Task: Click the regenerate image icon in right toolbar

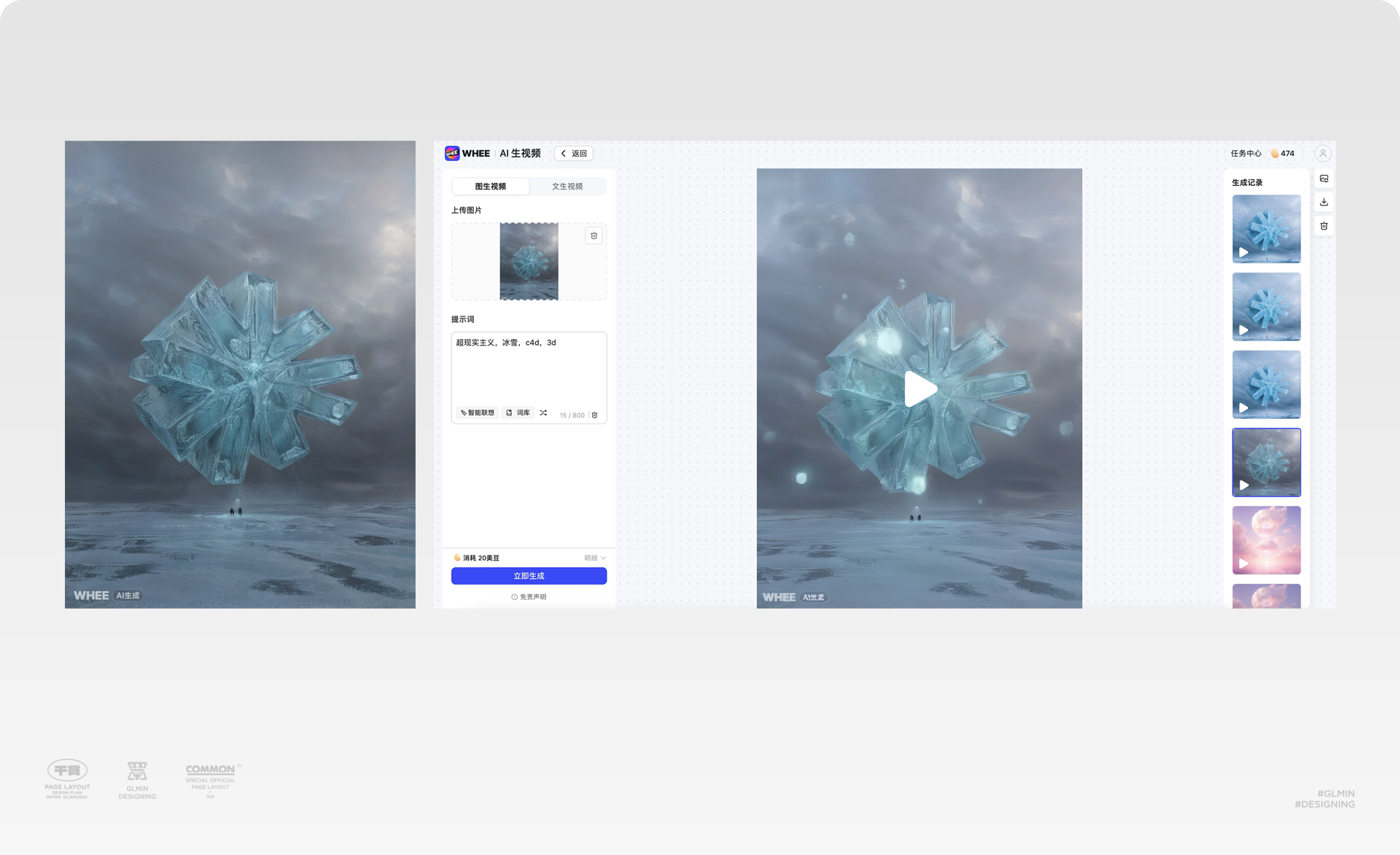Action: [x=1324, y=179]
